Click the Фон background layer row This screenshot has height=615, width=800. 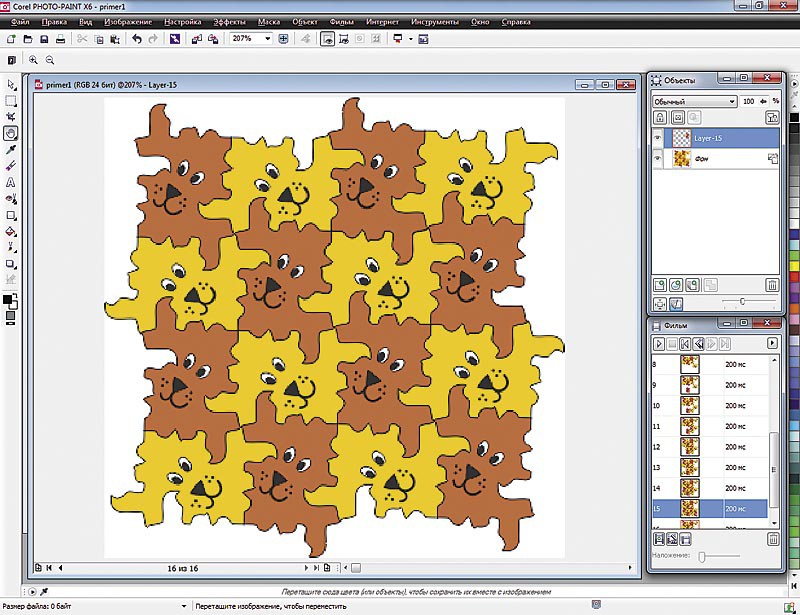point(716,159)
